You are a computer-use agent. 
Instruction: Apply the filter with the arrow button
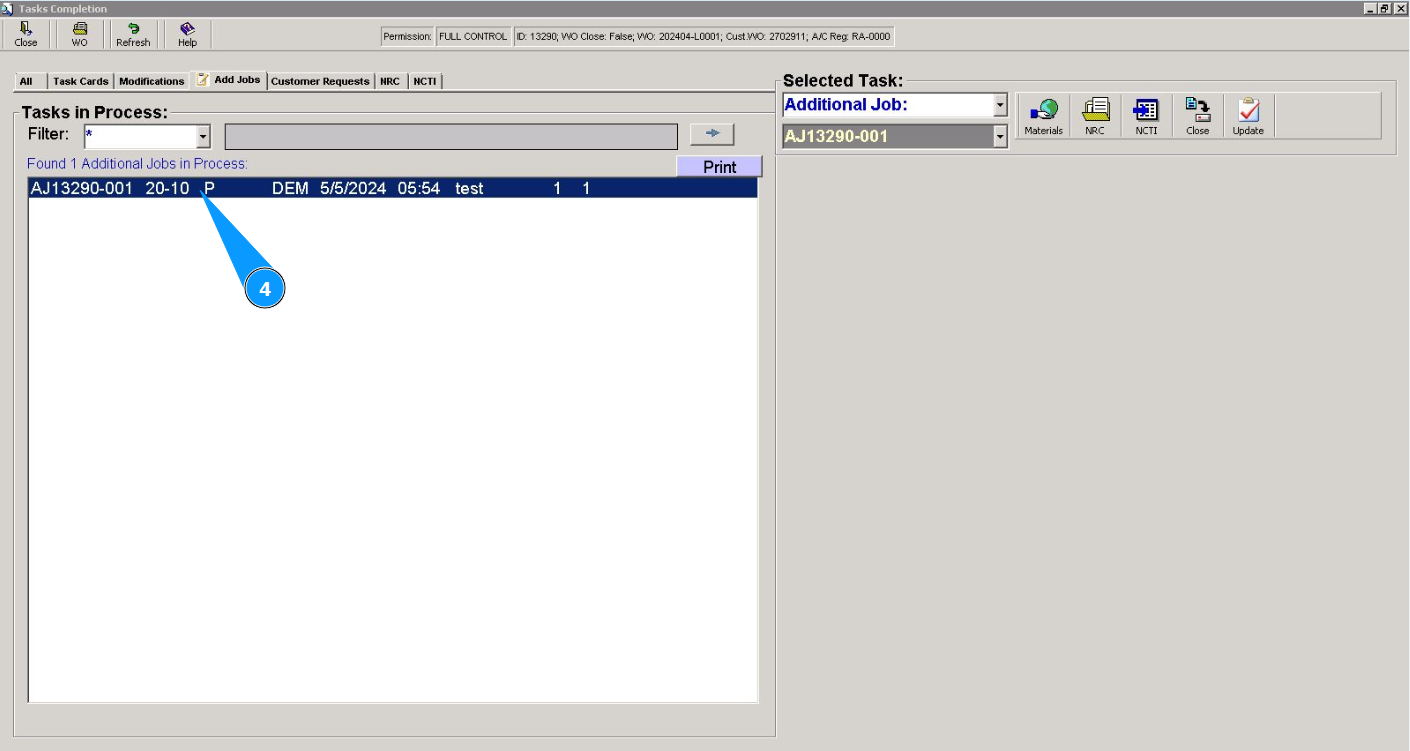(712, 134)
